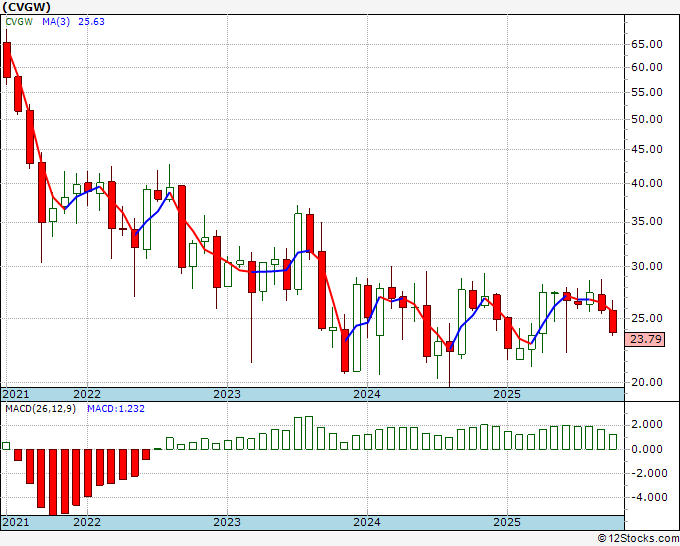Click the 2024 label on MACD panel axis

point(367,522)
